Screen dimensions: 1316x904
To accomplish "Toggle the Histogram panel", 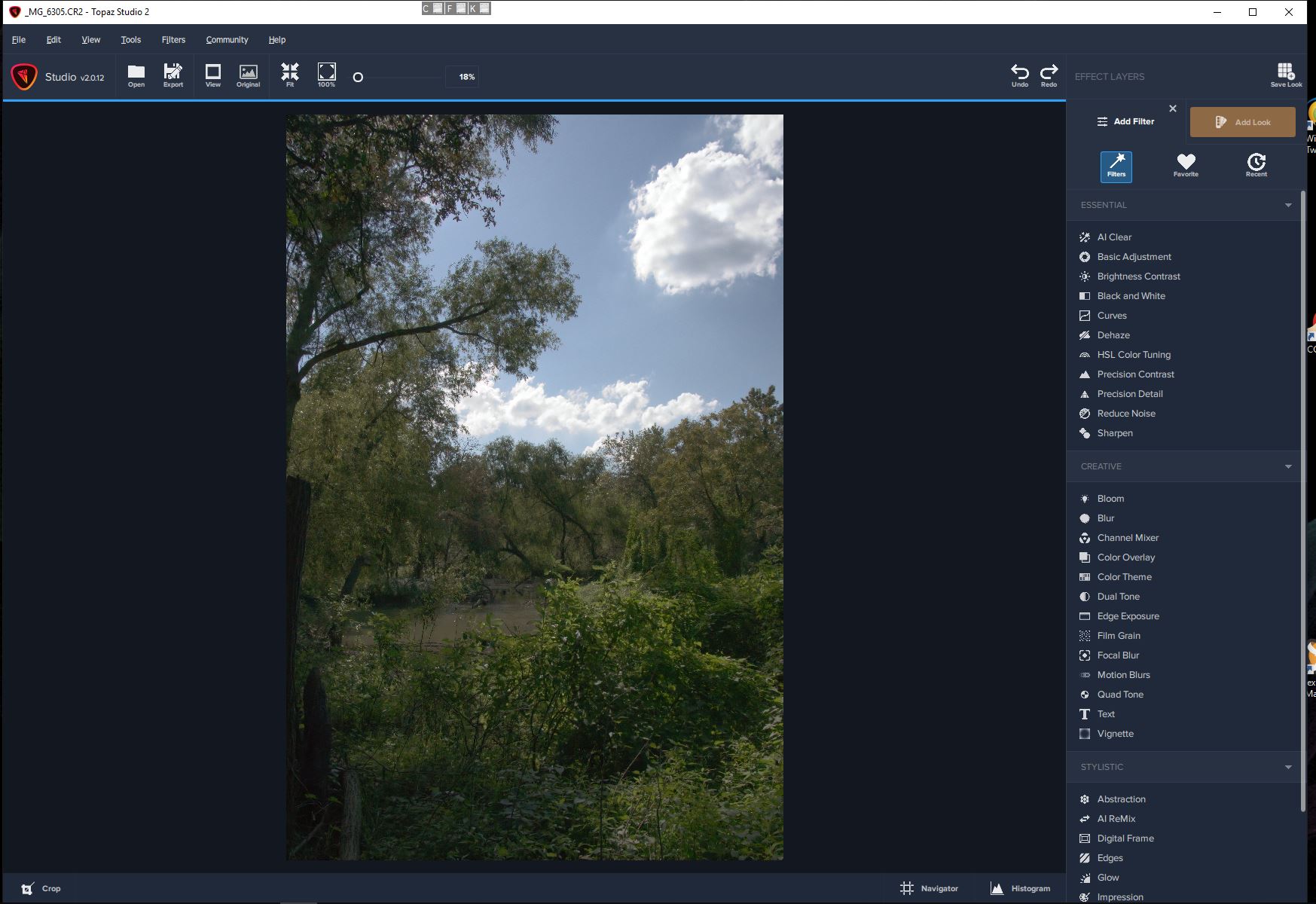I will tap(1020, 889).
